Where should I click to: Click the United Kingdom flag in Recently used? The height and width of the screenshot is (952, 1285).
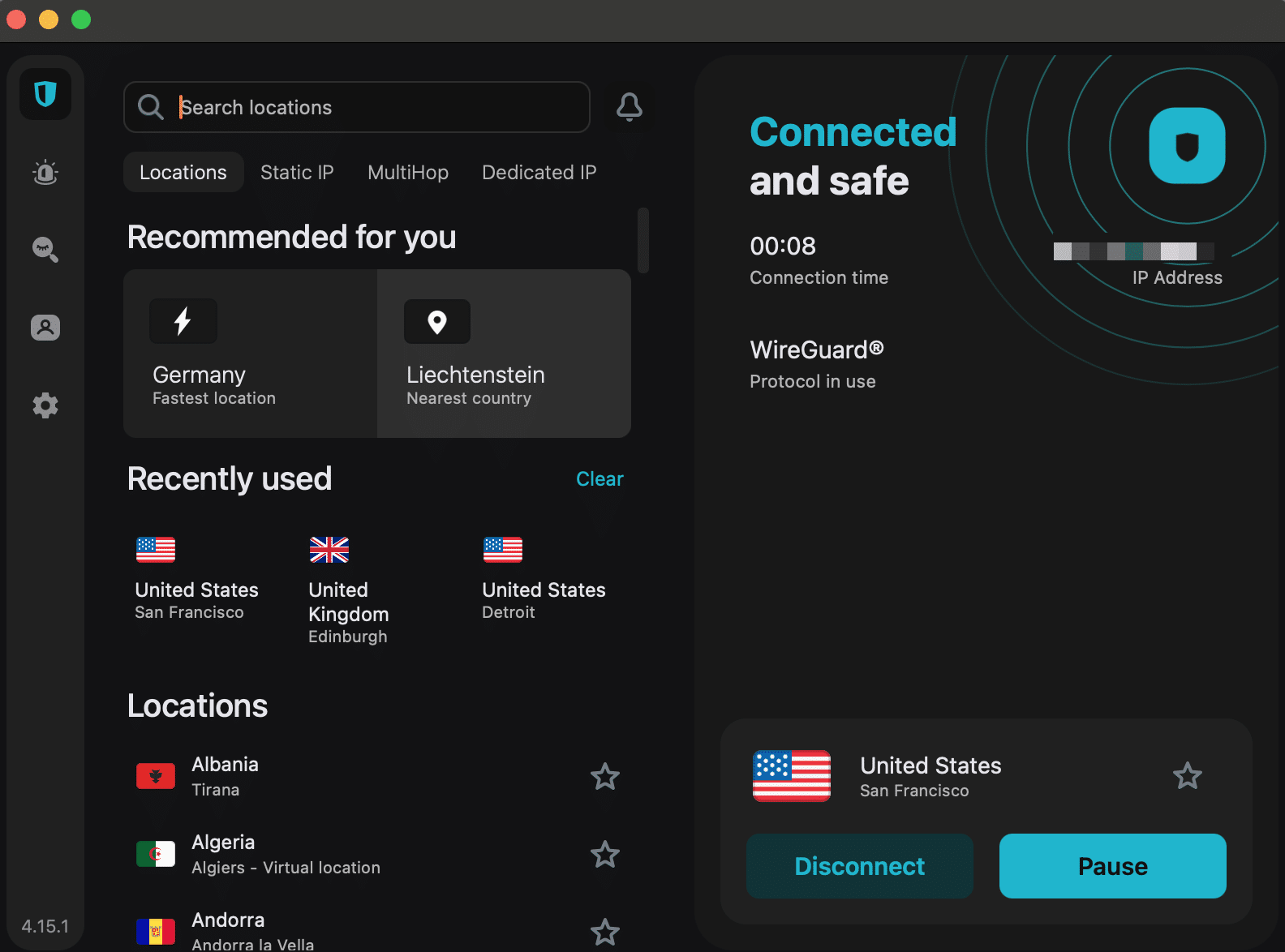tap(329, 550)
